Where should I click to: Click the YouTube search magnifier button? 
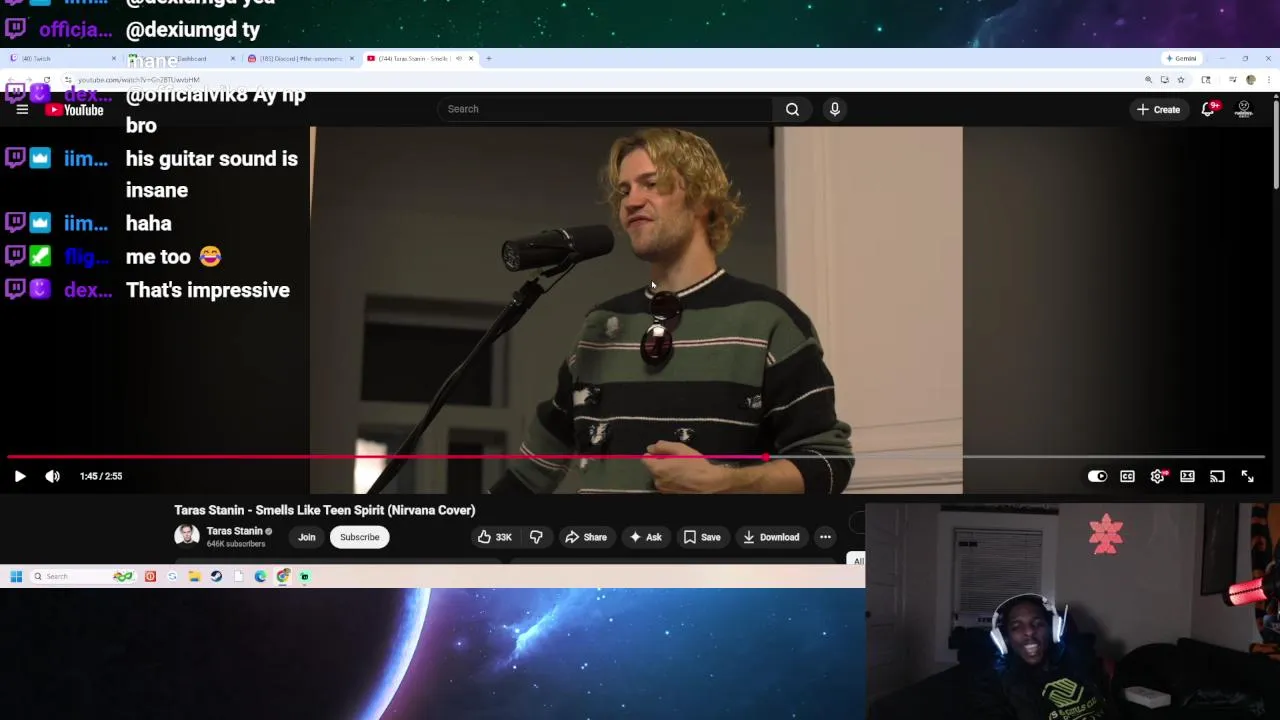point(792,109)
